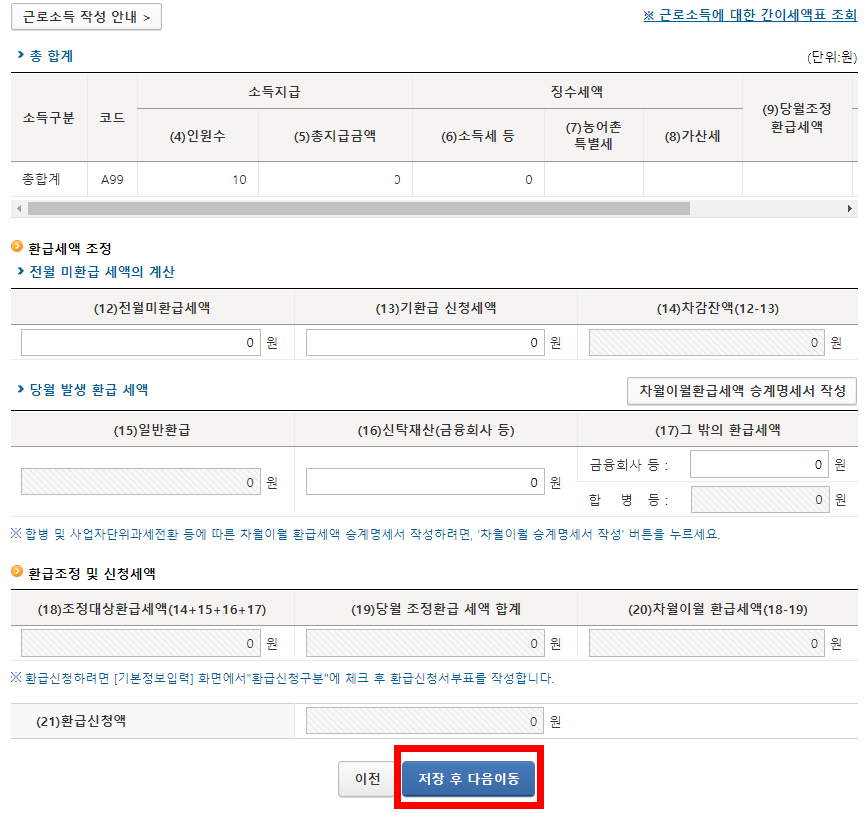Viewport: 868px width, 821px height.
Task: Click the 소득지급 group header
Action: click(275, 91)
